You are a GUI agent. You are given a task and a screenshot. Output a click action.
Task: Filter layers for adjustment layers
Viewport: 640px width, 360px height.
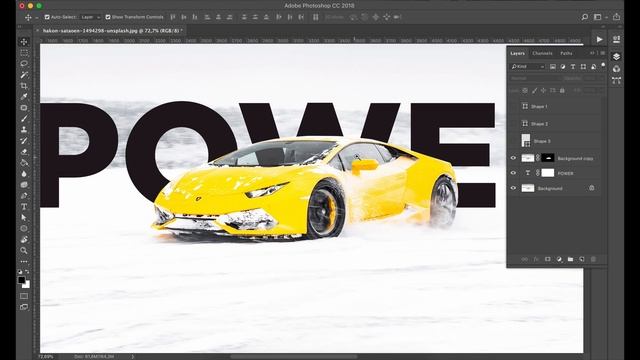click(x=563, y=67)
